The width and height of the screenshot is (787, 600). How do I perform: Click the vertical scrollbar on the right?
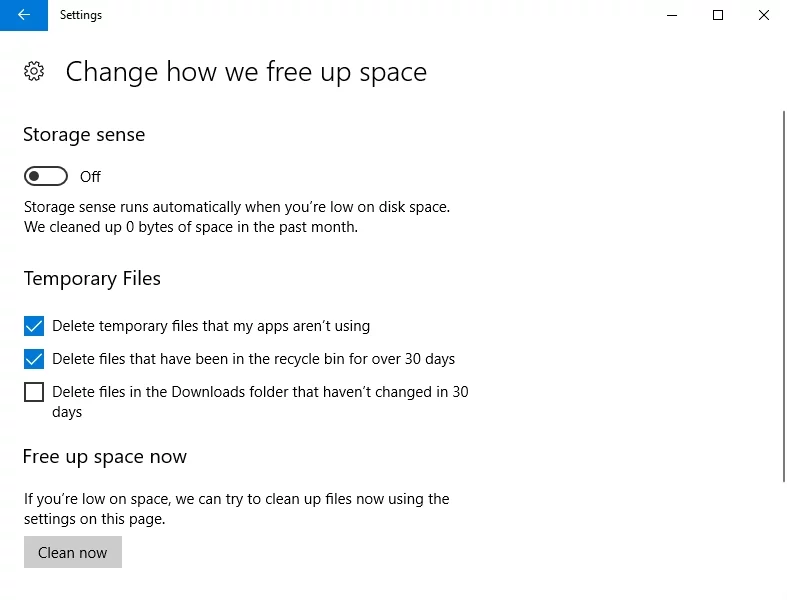(783, 300)
